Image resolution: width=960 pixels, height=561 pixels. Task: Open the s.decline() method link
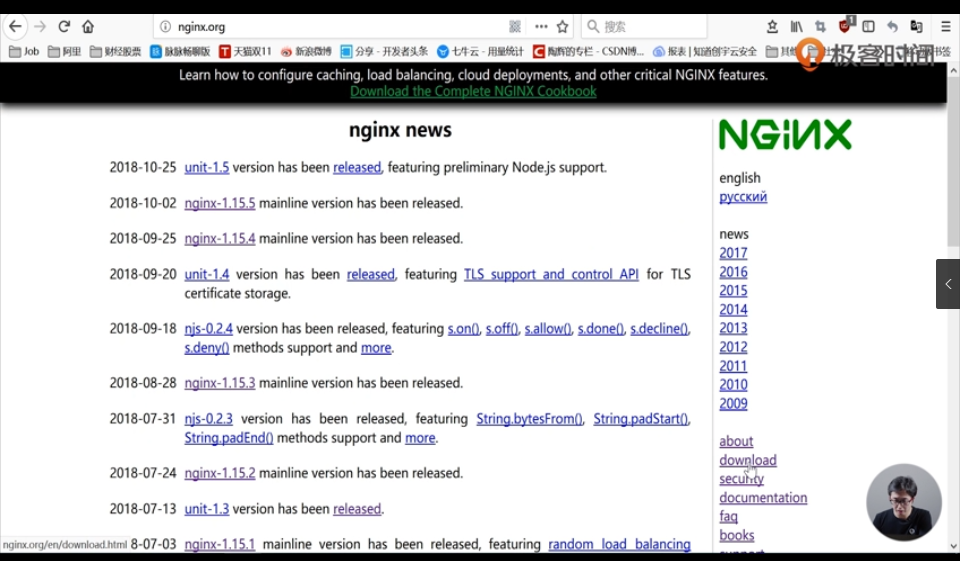[659, 328]
